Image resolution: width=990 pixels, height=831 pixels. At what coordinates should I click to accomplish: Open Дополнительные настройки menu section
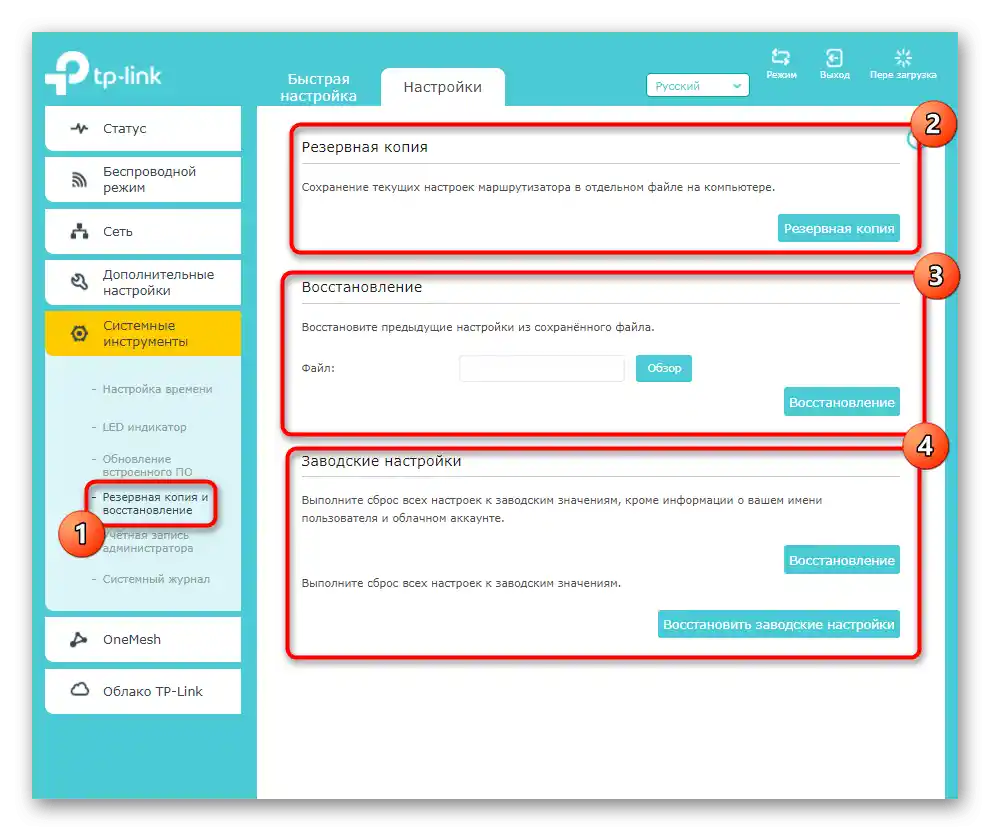point(143,282)
